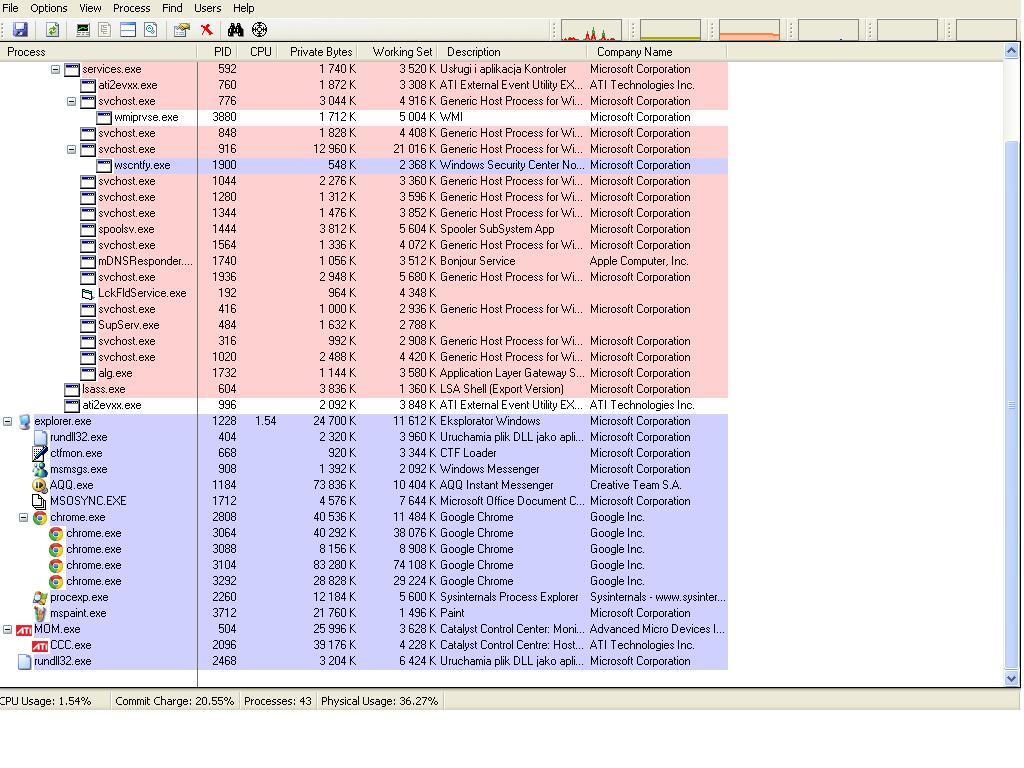Click the red X Kill Process icon
The image size is (1024, 768).
pos(206,30)
